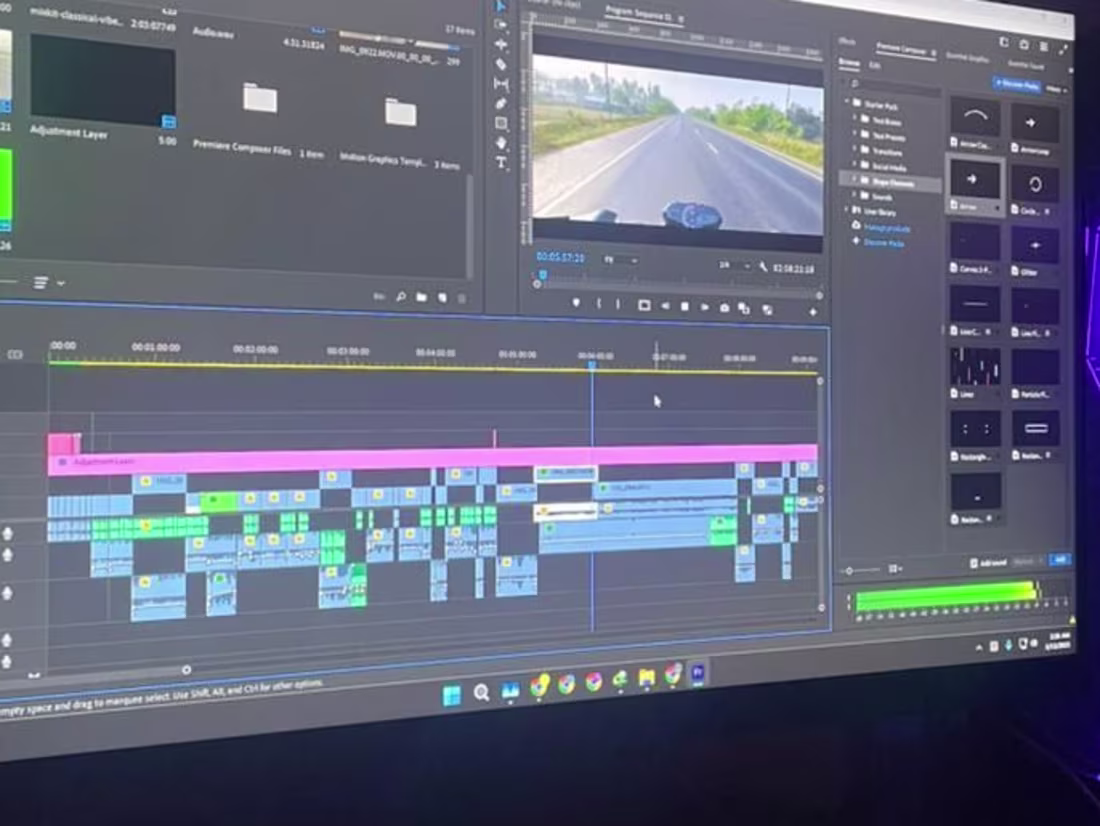Collapse the Starter Pack folder
This screenshot has width=1100, height=826.
click(847, 102)
